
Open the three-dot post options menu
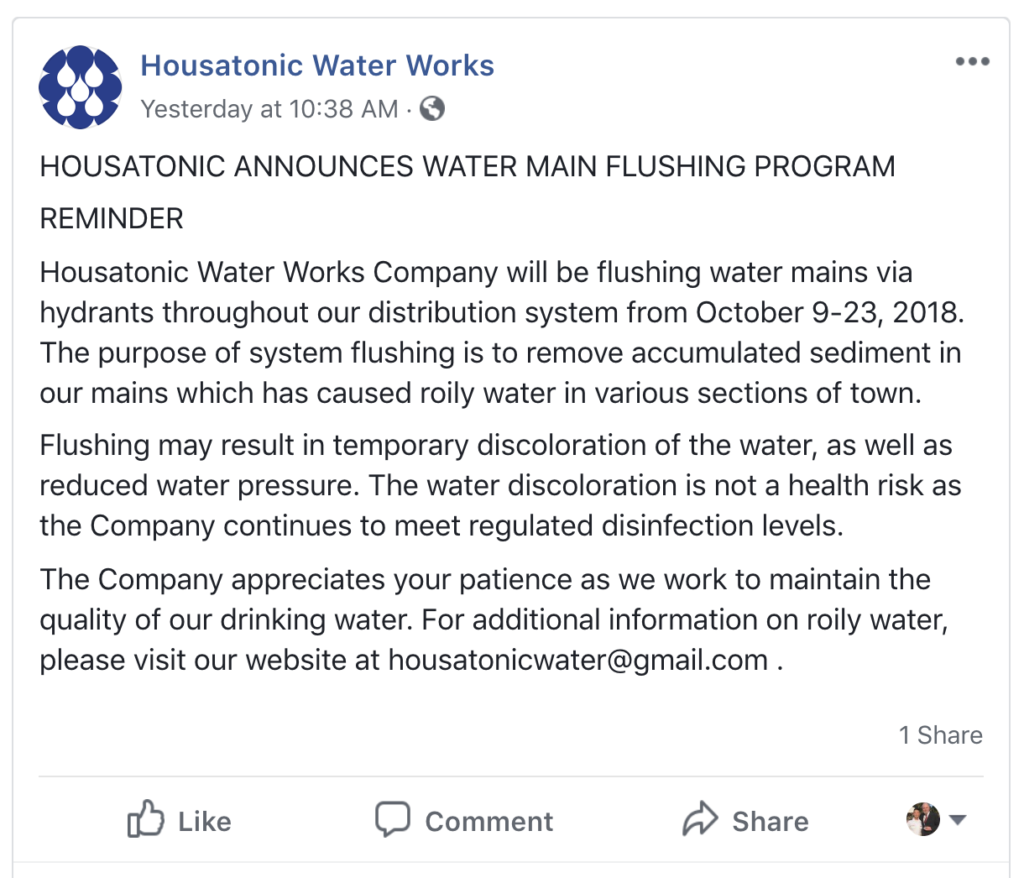[x=972, y=61]
